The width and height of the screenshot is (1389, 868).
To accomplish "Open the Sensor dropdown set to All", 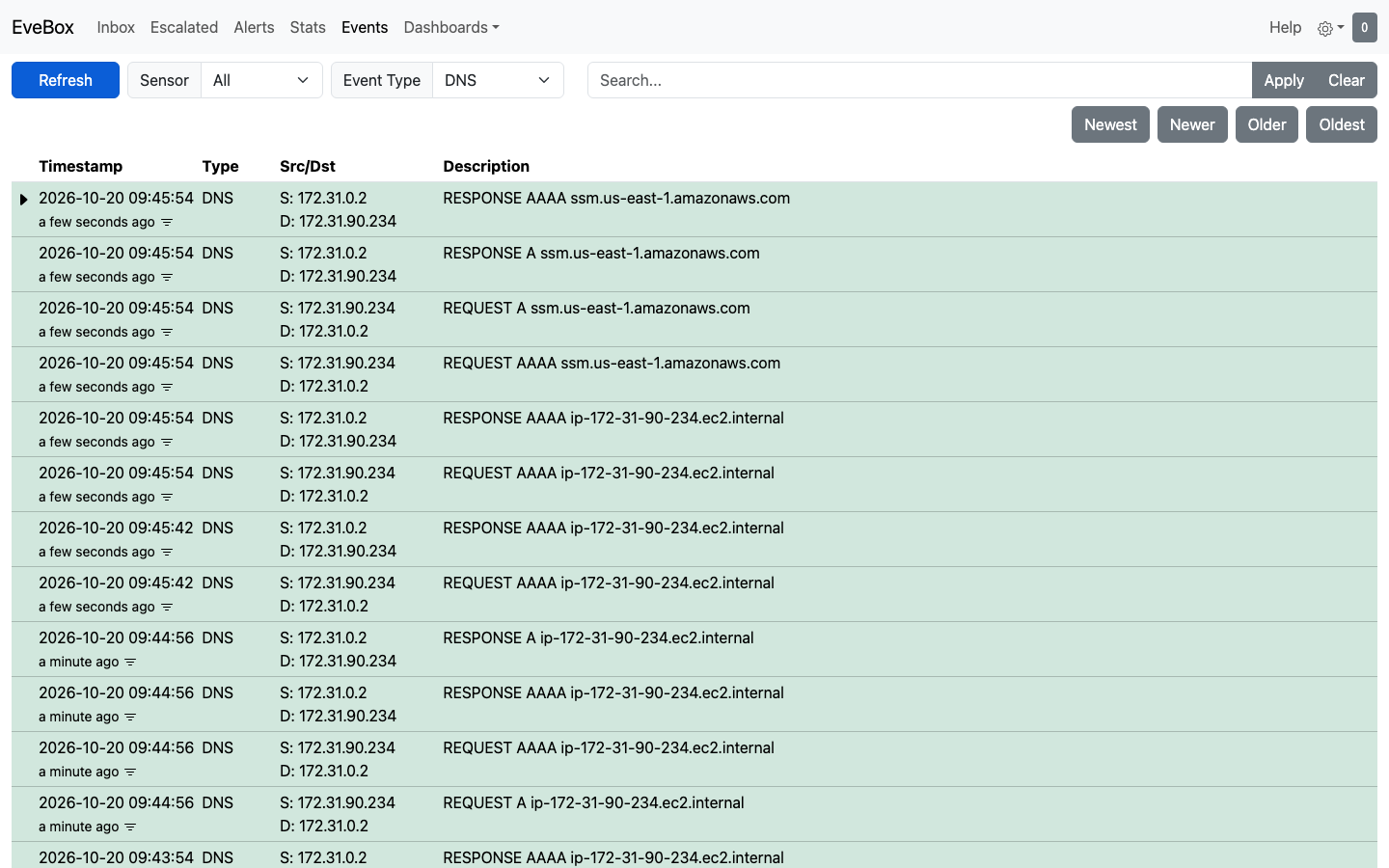I will point(261,80).
